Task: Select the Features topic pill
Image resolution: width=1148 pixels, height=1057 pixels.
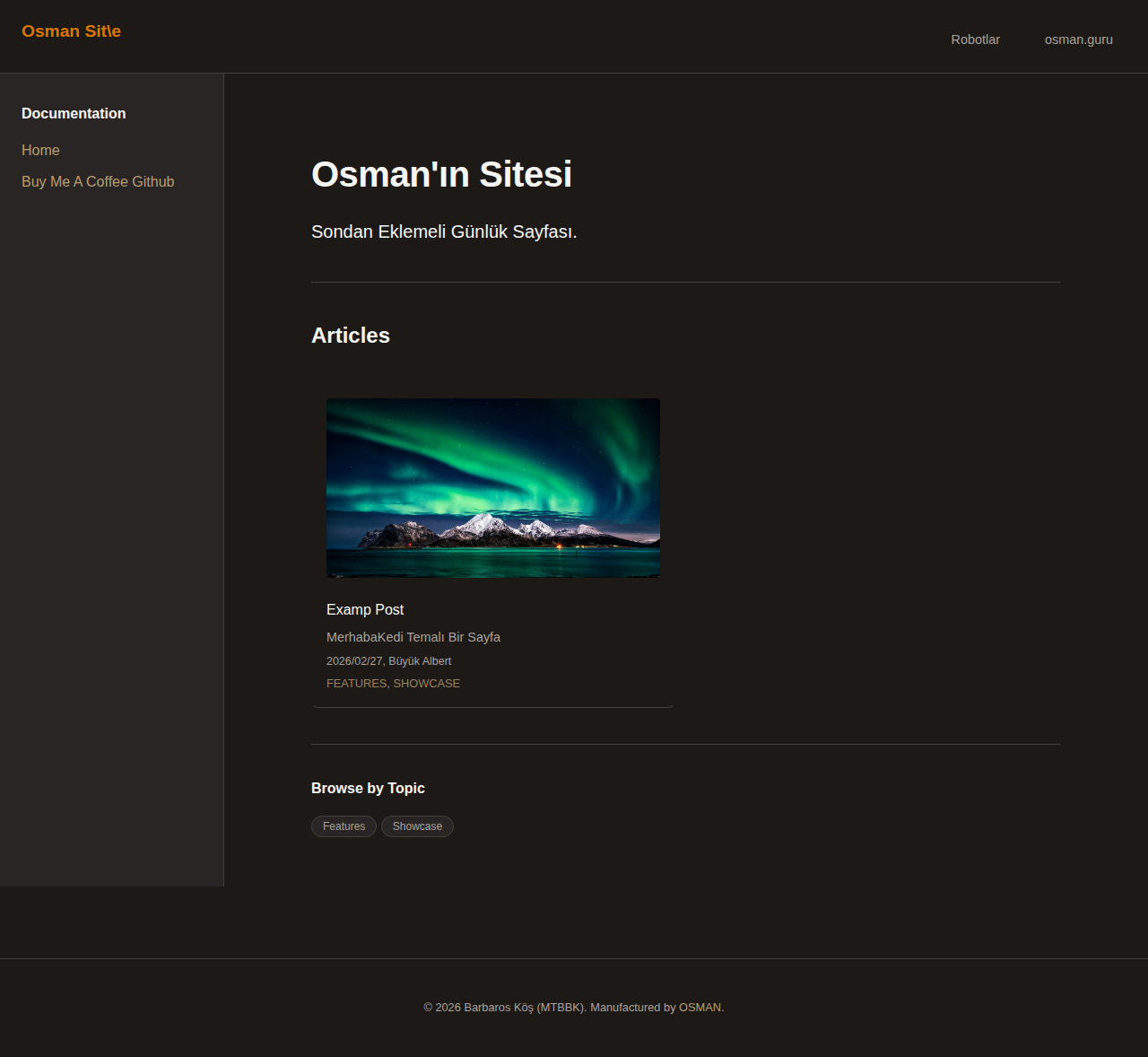Action: [344, 826]
